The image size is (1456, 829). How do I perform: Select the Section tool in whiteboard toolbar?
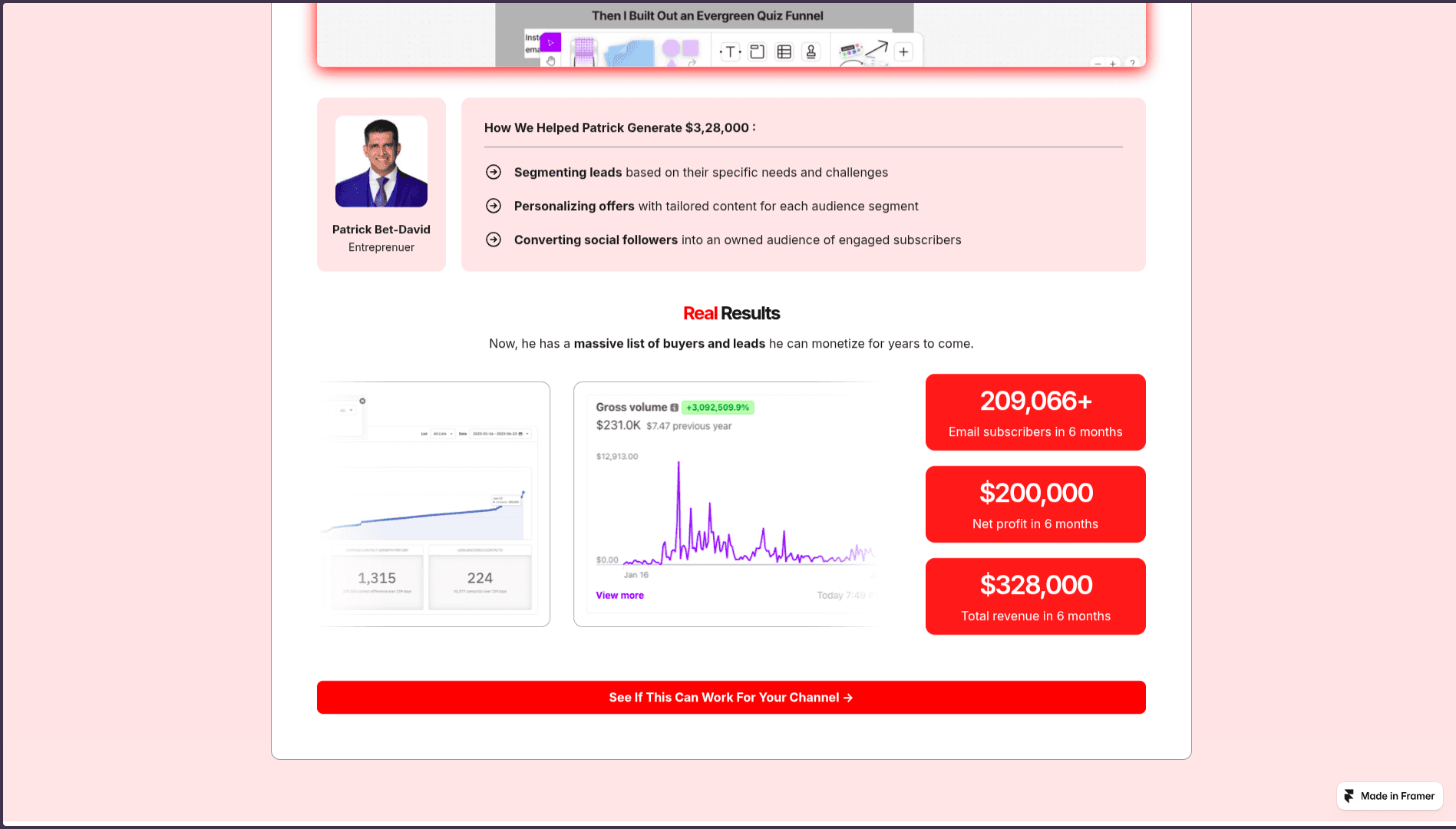(758, 52)
